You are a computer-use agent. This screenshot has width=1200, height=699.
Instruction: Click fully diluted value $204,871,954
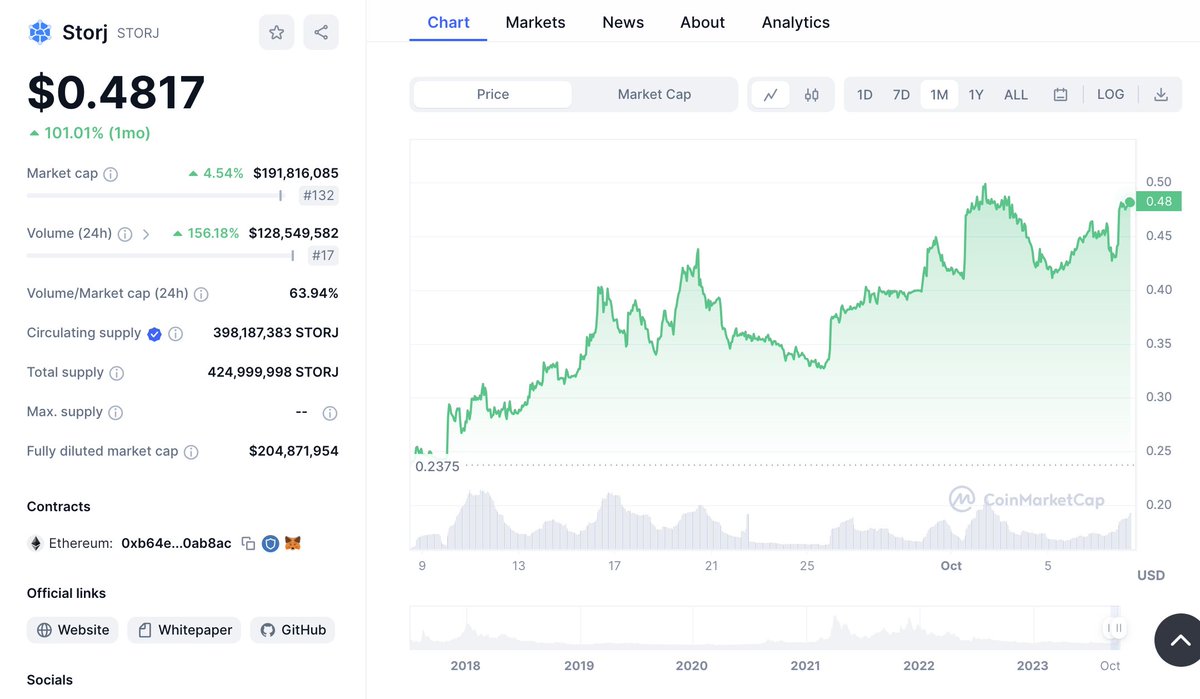(294, 451)
